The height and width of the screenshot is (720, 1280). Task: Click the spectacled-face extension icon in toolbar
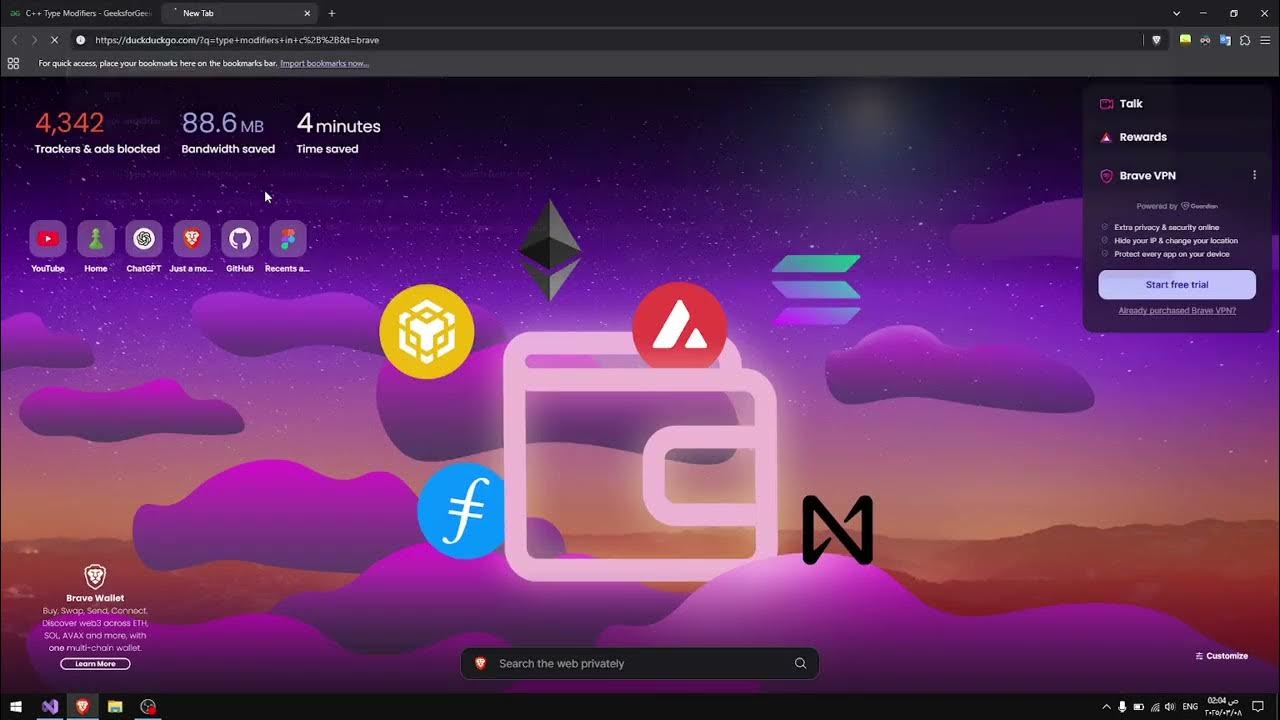1205,40
